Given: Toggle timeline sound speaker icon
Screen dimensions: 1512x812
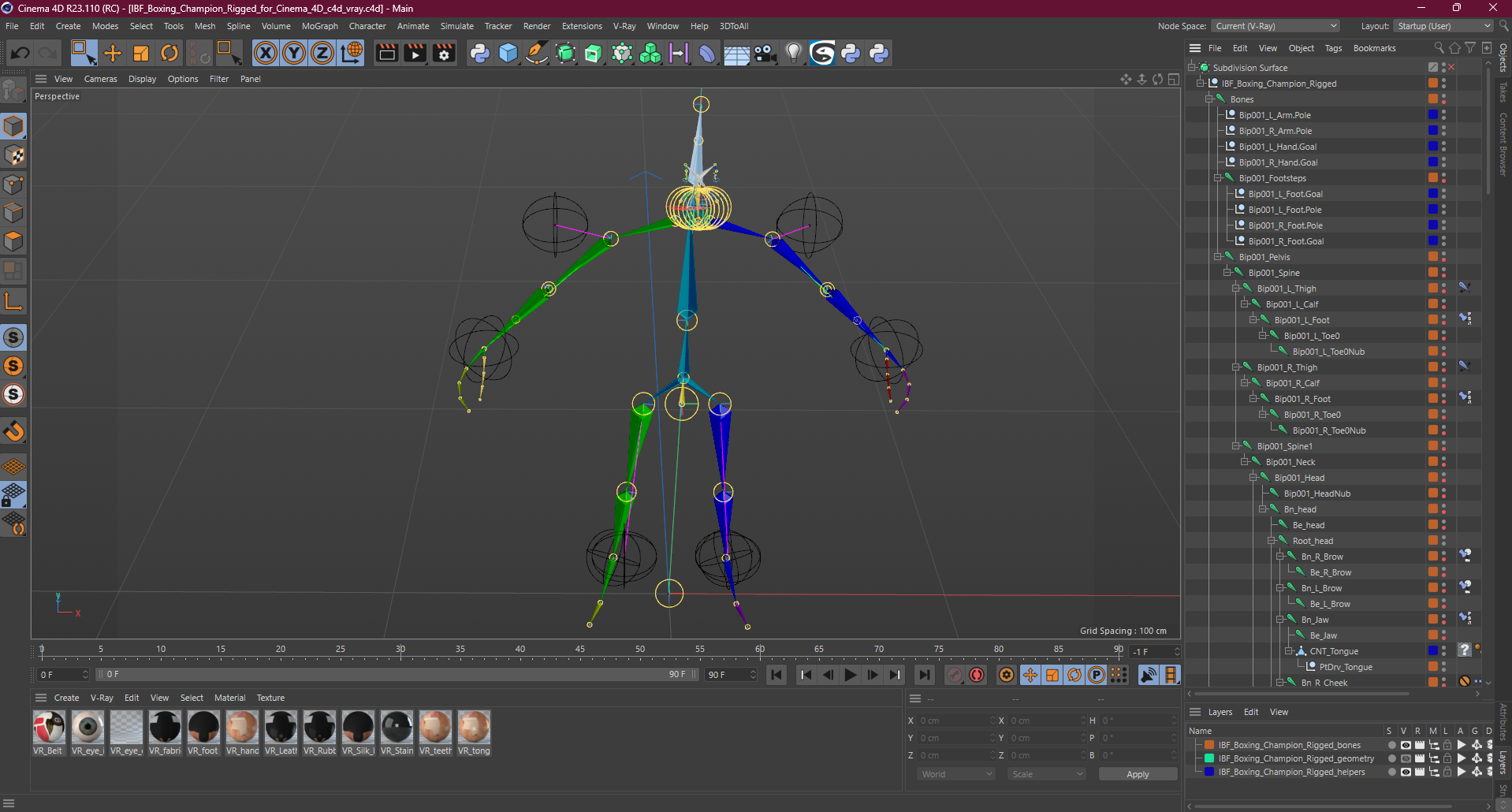Looking at the screenshot, I should [1149, 675].
